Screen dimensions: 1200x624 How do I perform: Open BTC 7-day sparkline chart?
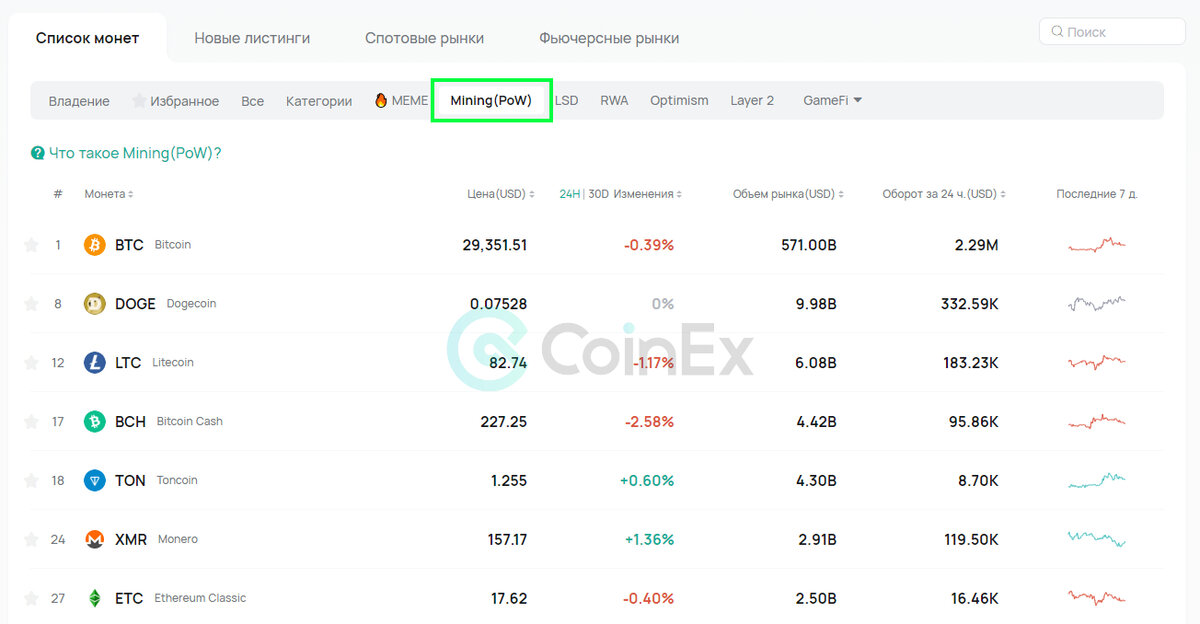pyautogui.click(x=1097, y=245)
